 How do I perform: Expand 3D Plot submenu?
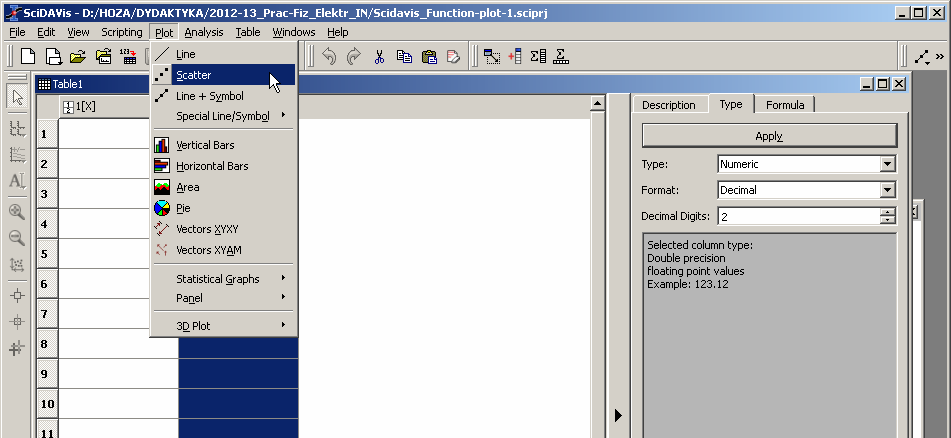224,326
